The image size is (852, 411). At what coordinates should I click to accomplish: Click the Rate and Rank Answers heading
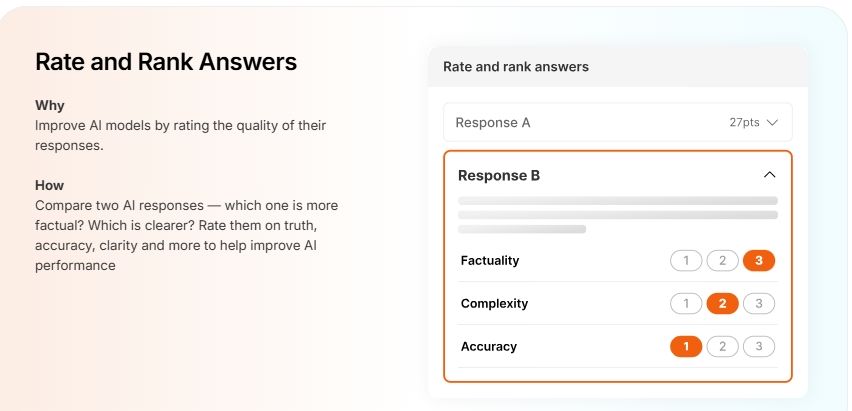166,62
